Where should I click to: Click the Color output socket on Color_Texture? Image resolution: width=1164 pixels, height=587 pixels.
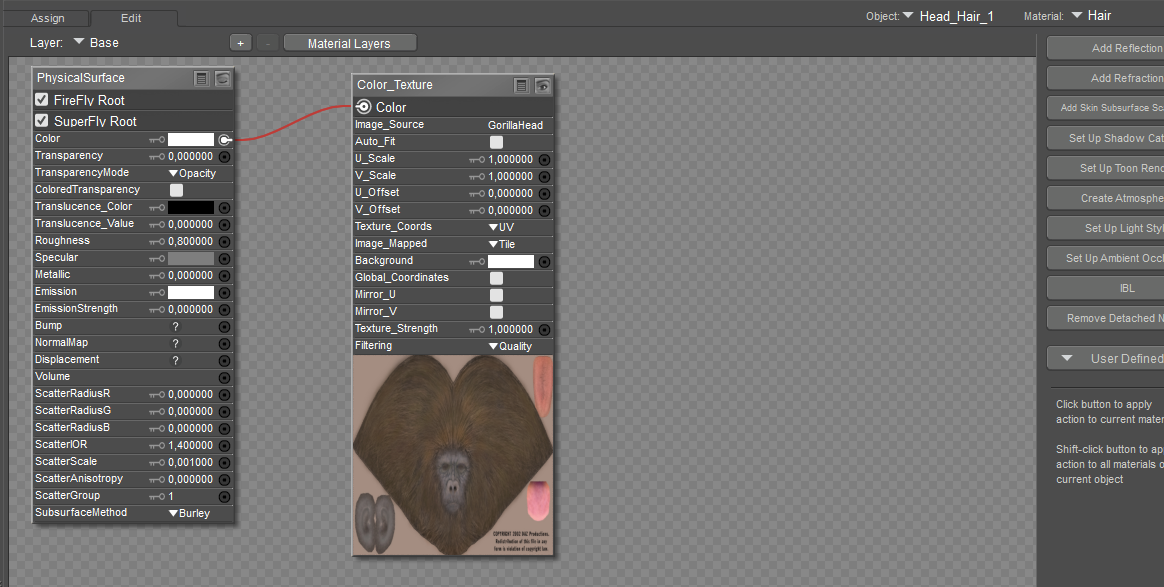click(x=364, y=107)
